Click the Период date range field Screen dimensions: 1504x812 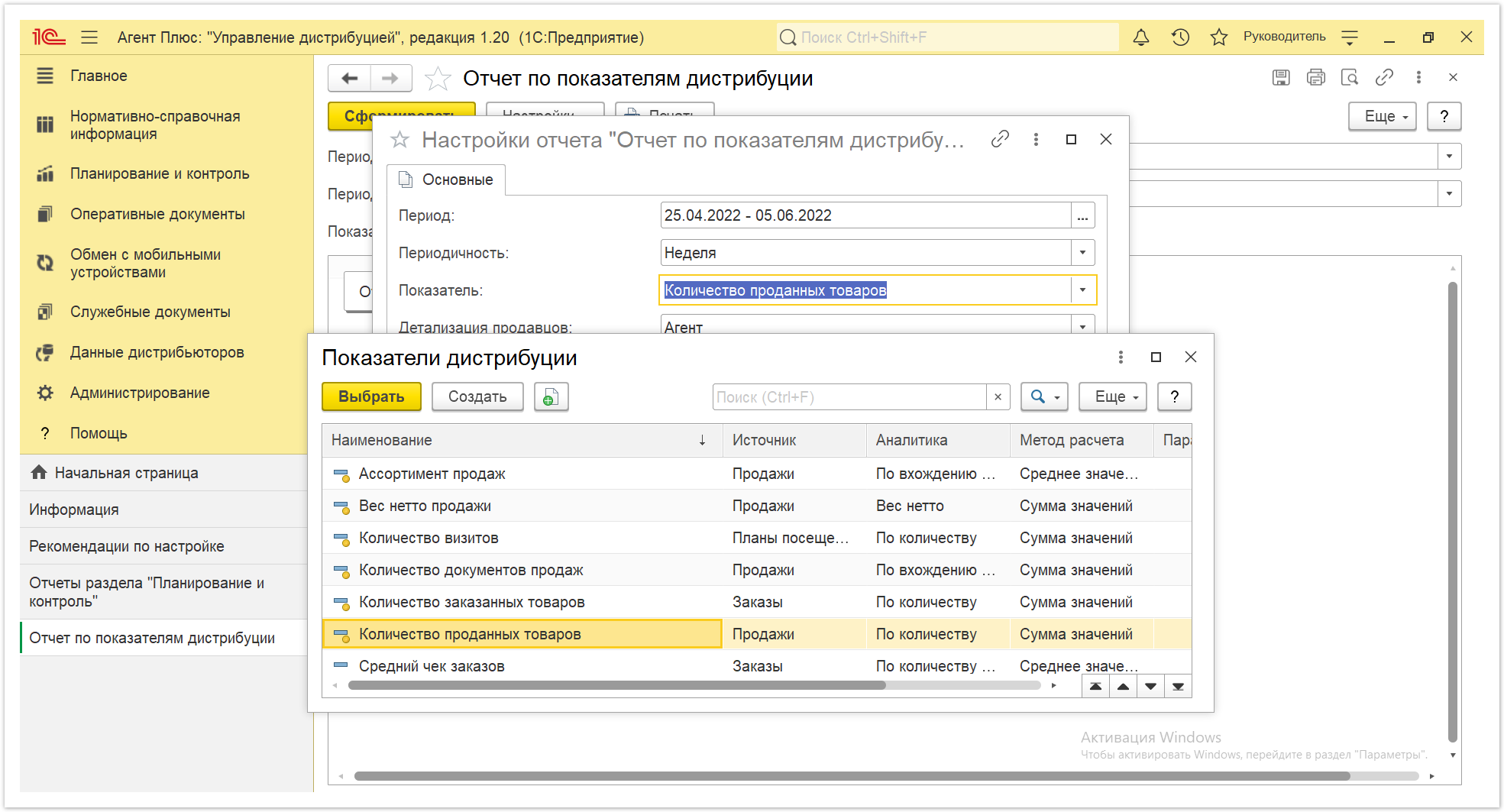coord(865,215)
